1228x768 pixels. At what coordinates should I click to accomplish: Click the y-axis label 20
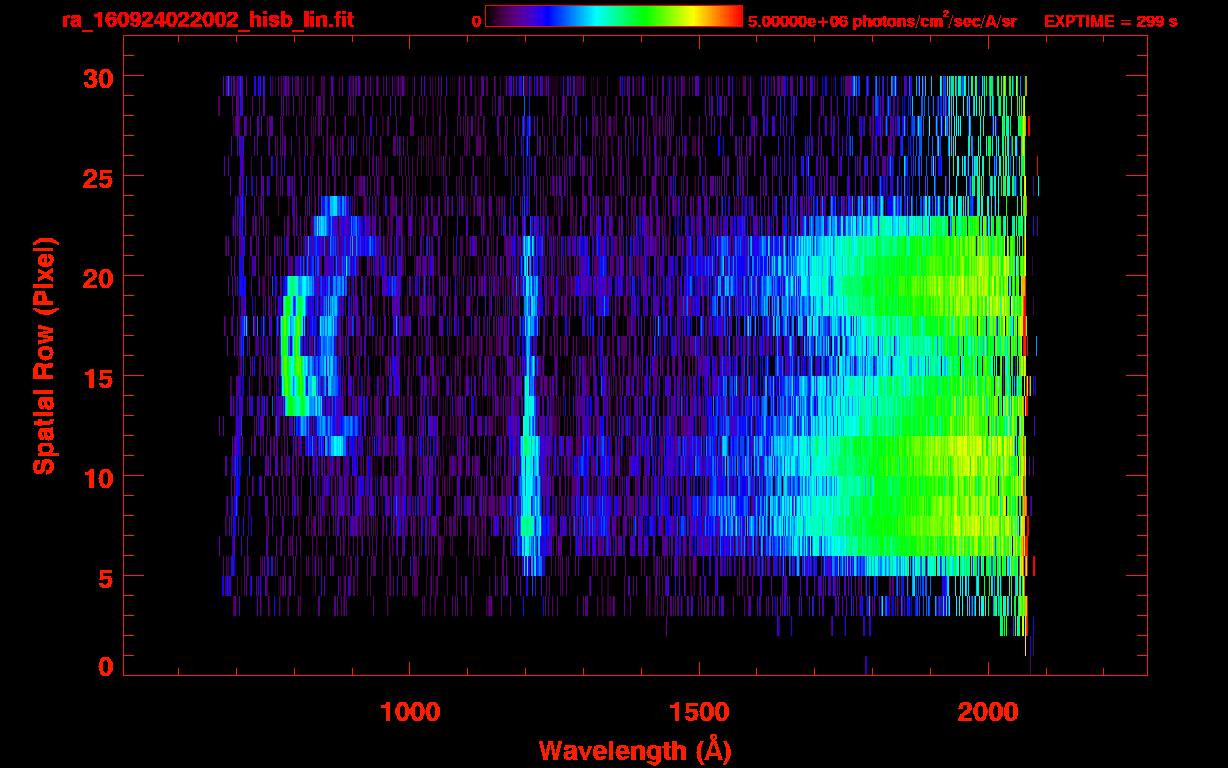point(96,277)
